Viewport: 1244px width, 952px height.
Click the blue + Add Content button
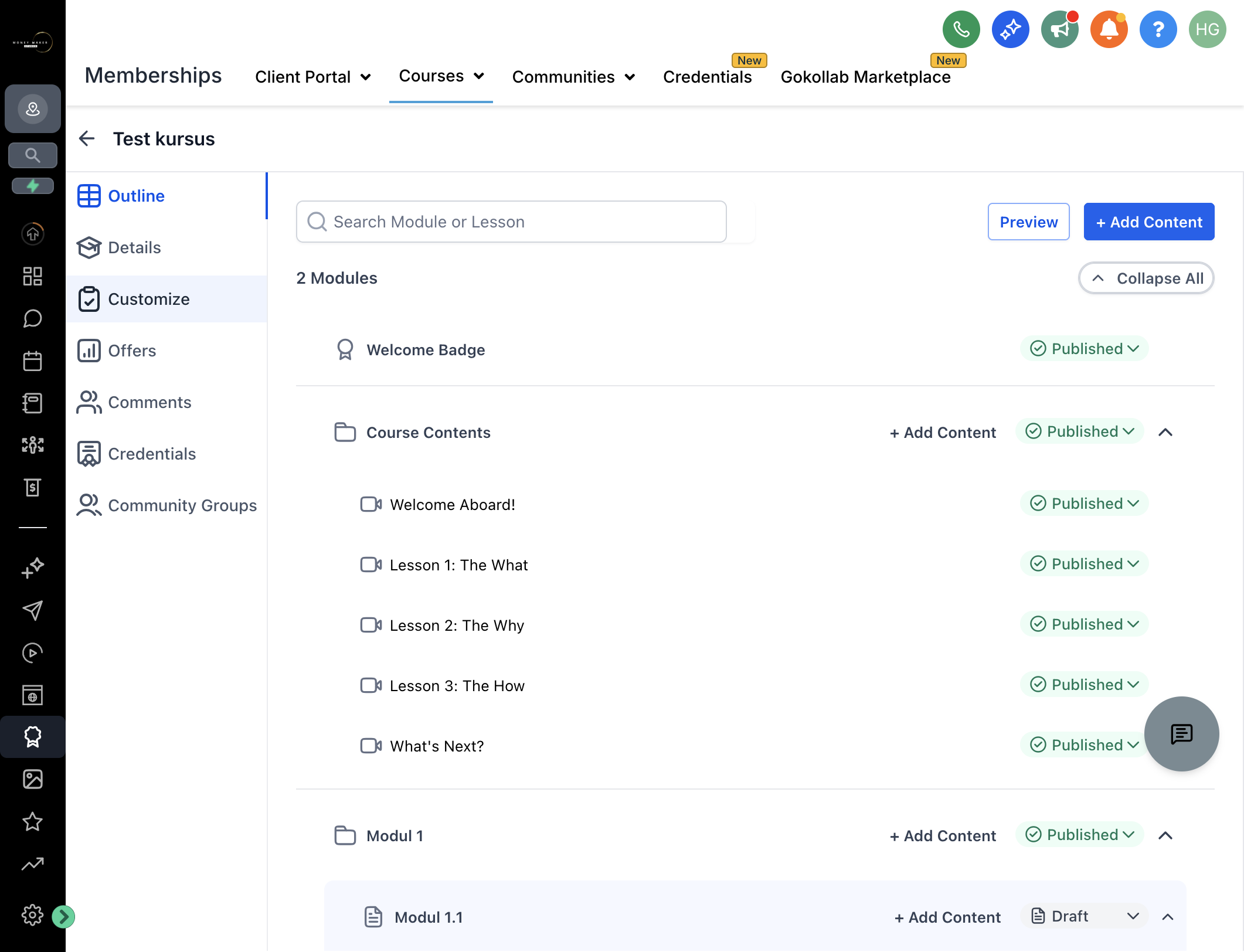pyautogui.click(x=1148, y=222)
